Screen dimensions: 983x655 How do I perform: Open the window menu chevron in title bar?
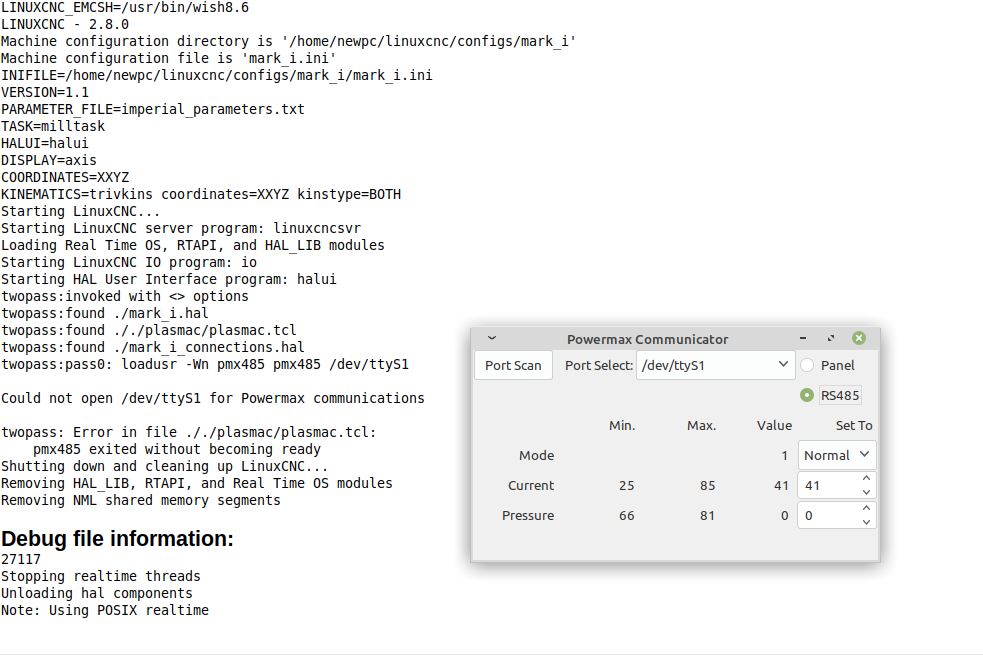492,338
